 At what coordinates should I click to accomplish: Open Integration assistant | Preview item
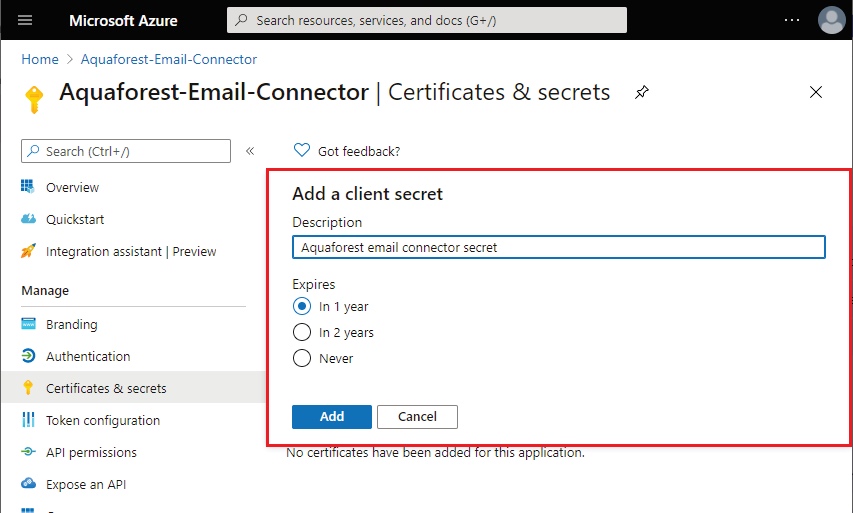coord(131,251)
